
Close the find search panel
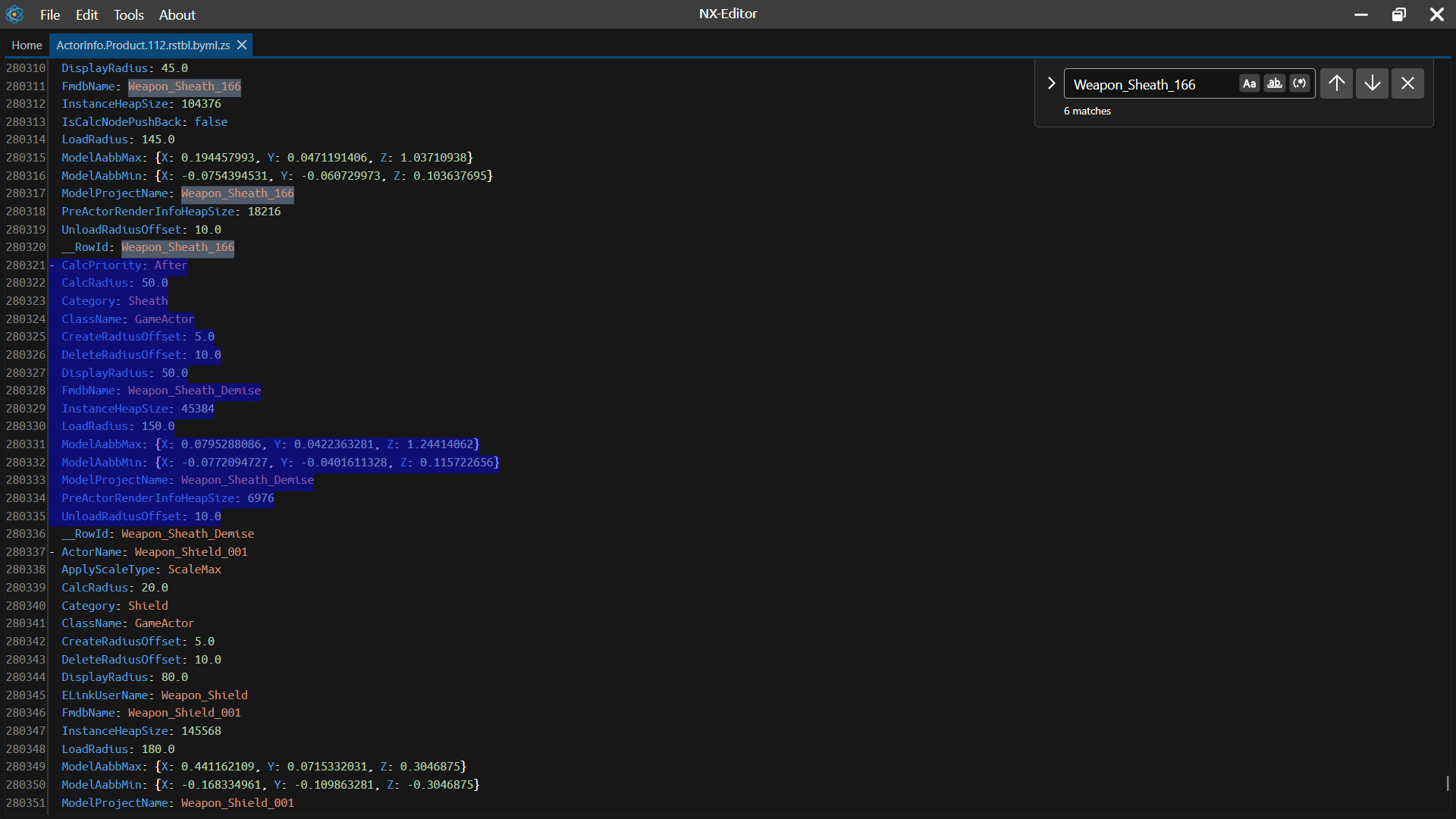point(1407,83)
